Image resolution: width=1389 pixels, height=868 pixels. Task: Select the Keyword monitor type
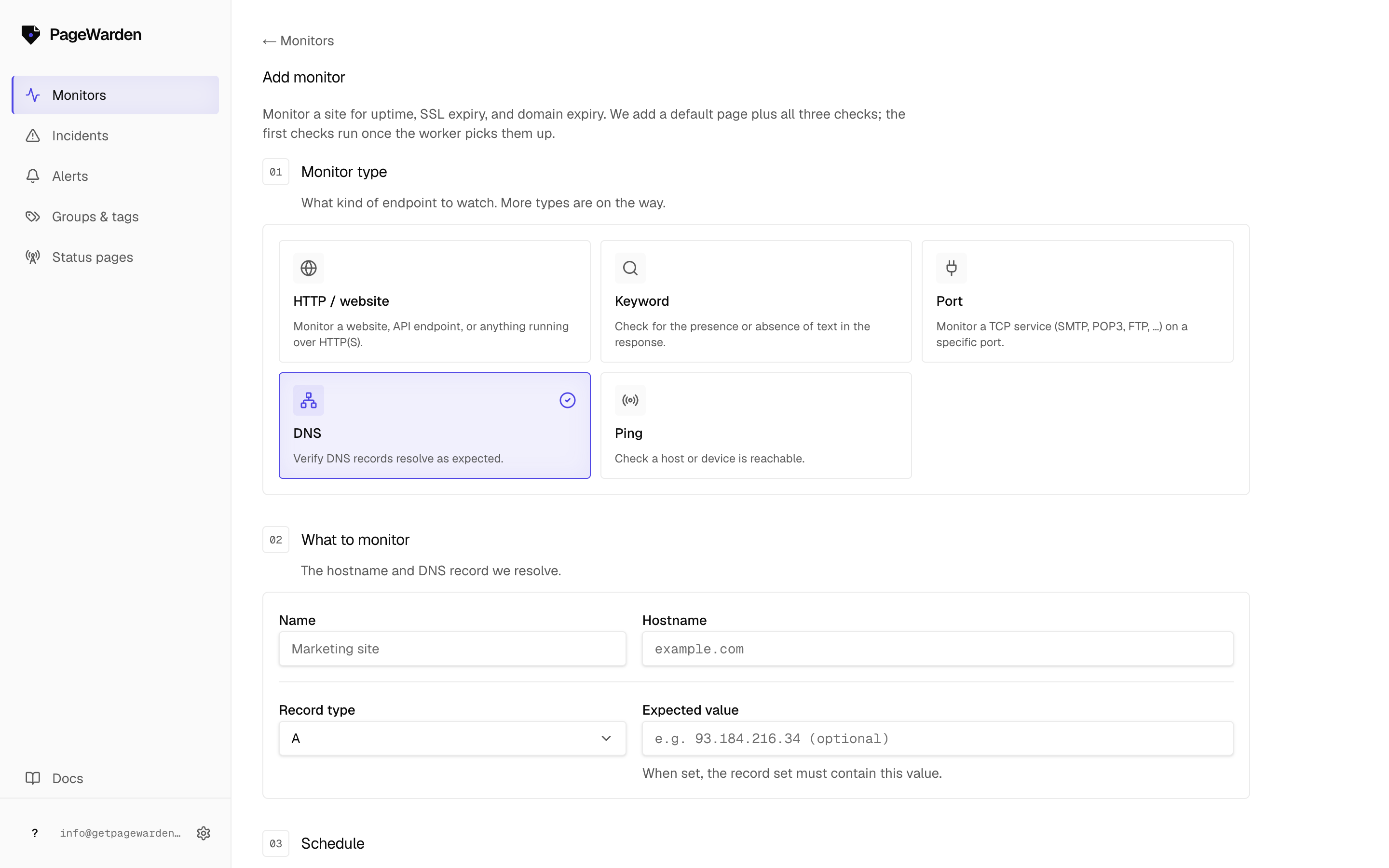tap(756, 301)
